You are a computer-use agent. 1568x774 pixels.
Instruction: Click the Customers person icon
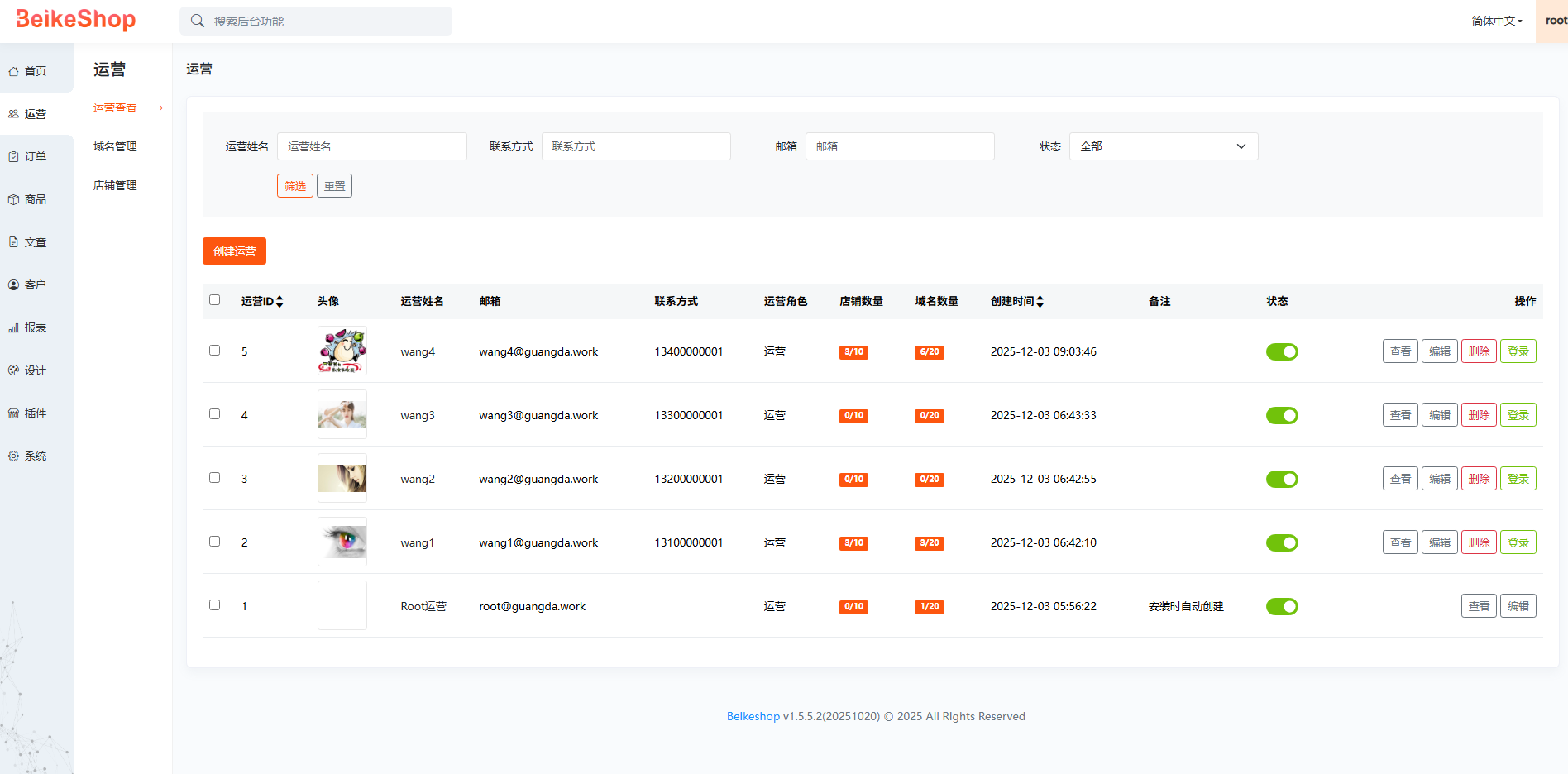click(13, 285)
